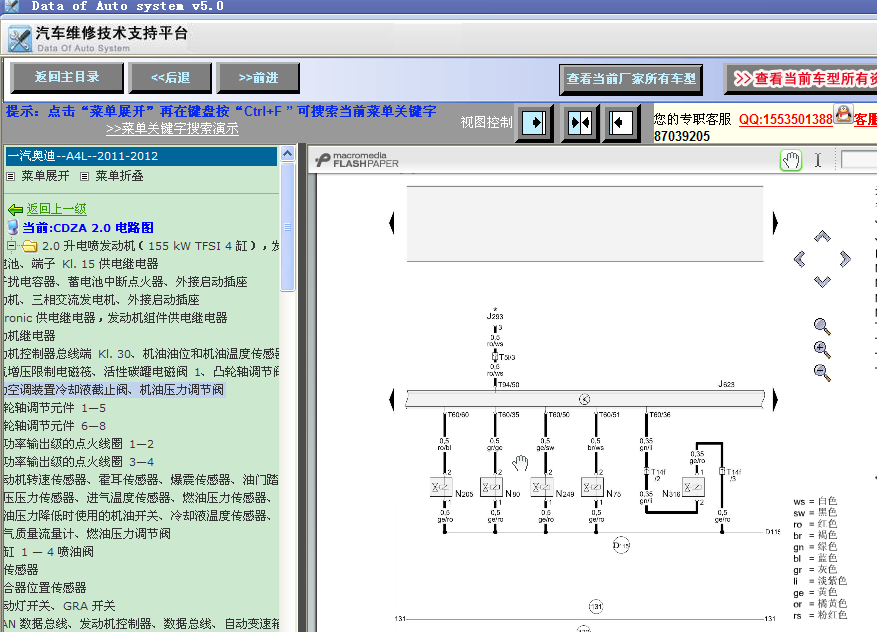This screenshot has width=877, height=632.
Task: Open 功率输出级的点火线圈 1—2 entry
Action: (79, 444)
